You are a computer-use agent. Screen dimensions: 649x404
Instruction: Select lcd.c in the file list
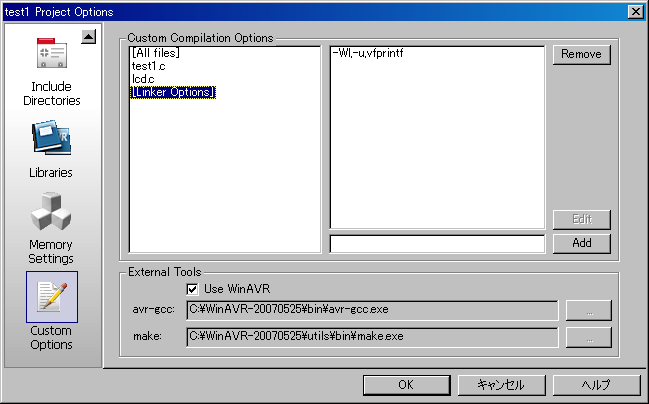[x=143, y=79]
